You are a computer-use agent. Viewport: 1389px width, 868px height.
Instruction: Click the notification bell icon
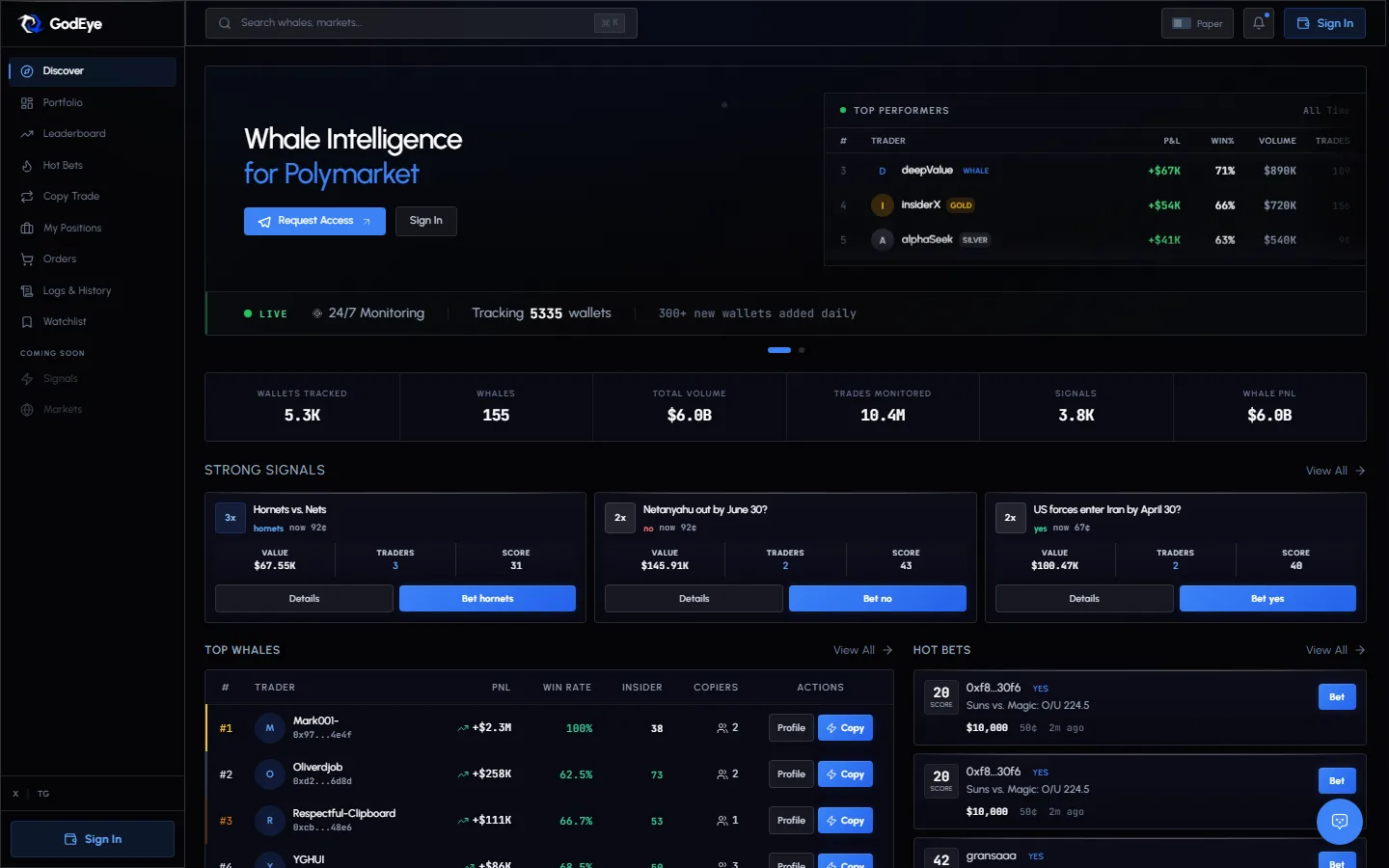click(1259, 23)
